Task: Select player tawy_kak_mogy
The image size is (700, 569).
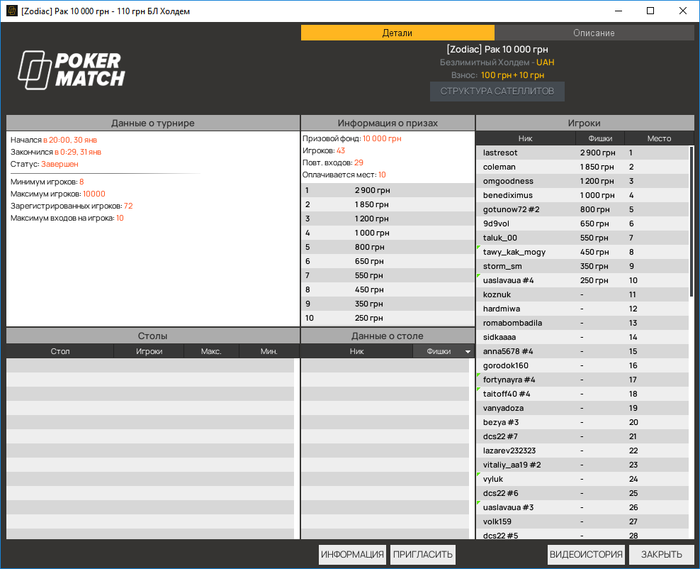Action: pyautogui.click(x=582, y=252)
